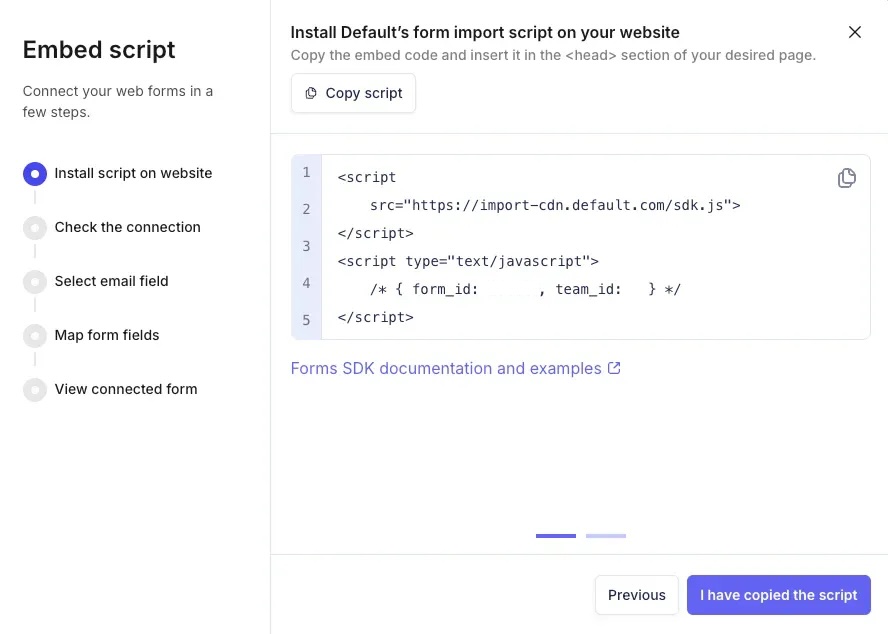Select the View connected form step
This screenshot has height=634, width=888.
click(125, 389)
